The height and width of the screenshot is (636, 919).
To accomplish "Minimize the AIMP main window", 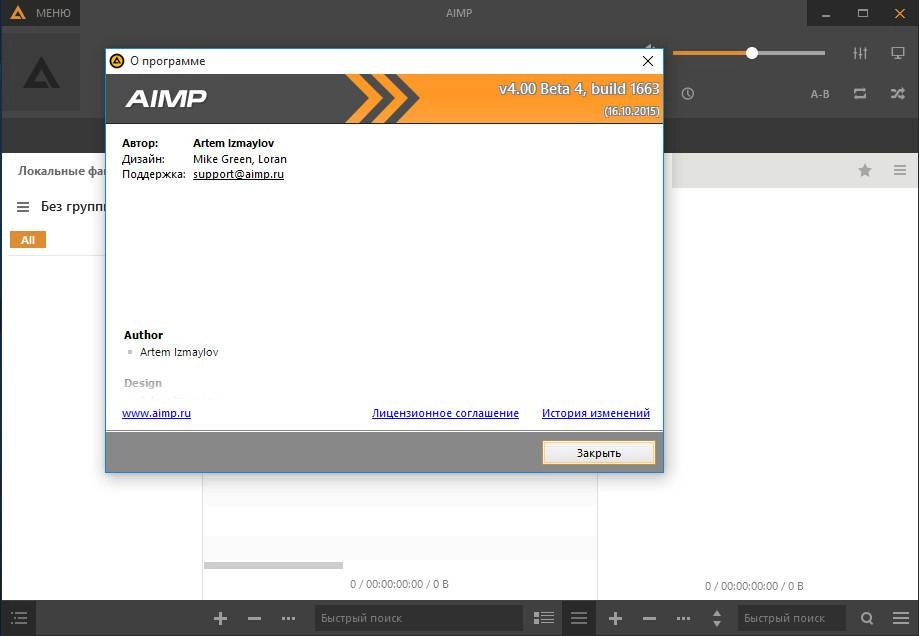I will coord(826,13).
